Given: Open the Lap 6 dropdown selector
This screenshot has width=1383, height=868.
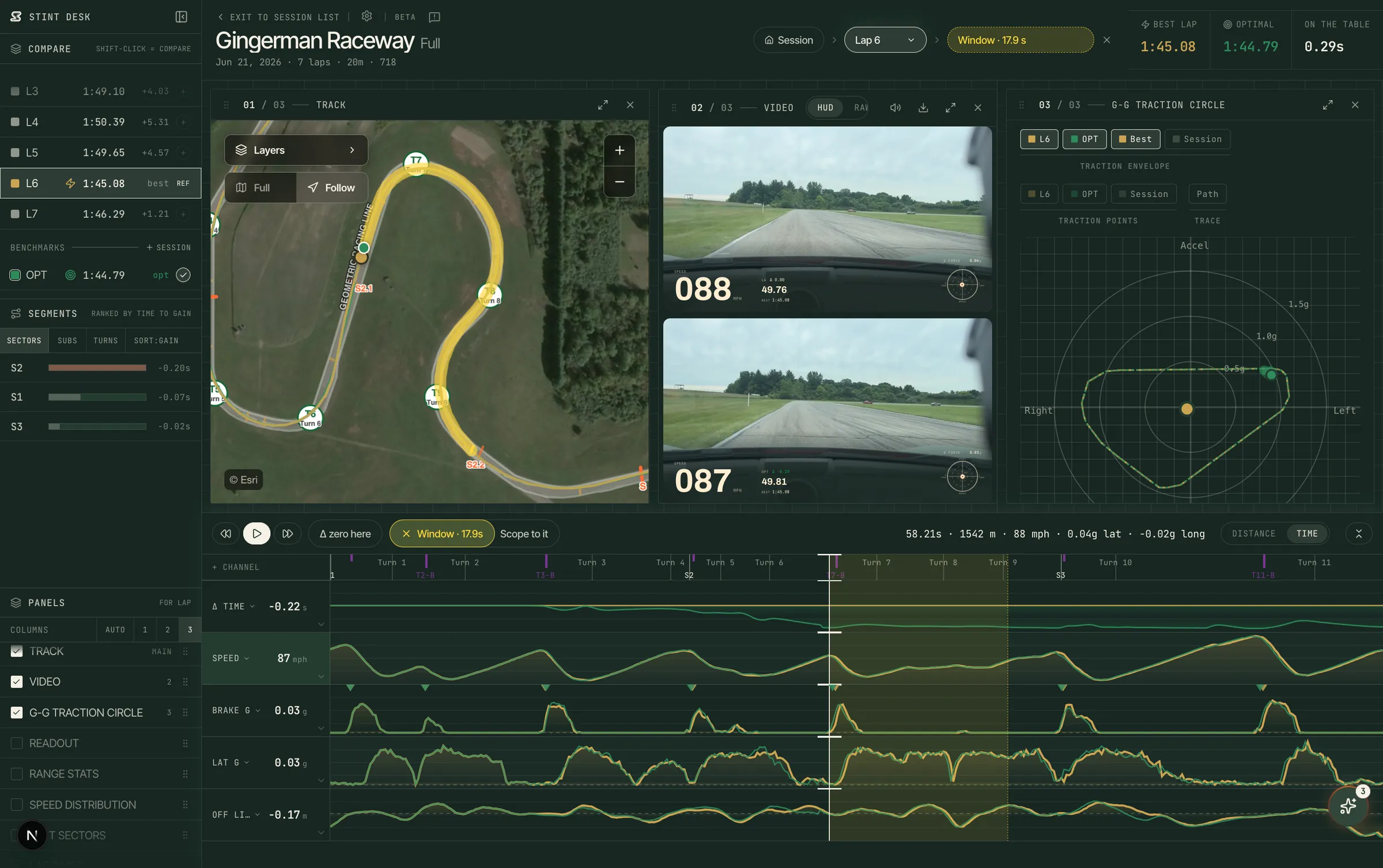Looking at the screenshot, I should click(885, 40).
